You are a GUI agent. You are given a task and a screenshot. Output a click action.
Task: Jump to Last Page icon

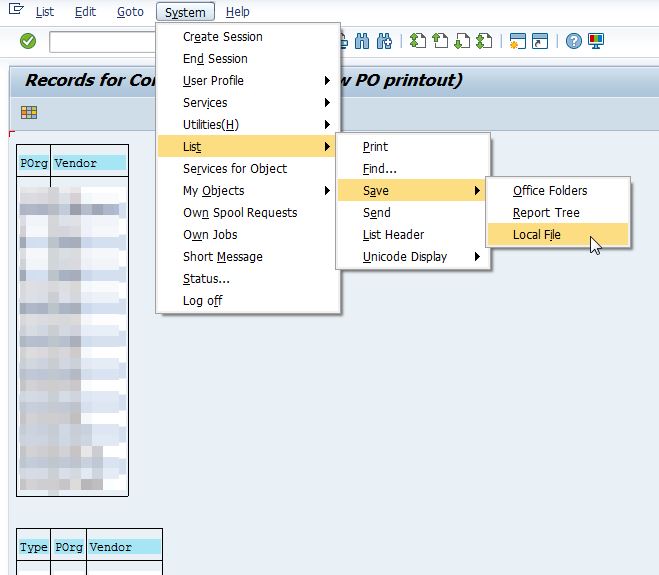[484, 41]
